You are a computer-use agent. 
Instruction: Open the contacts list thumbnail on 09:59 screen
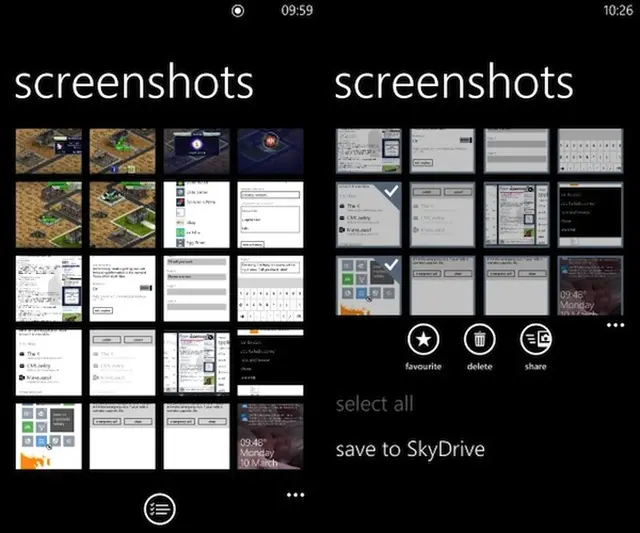[x=49, y=362]
